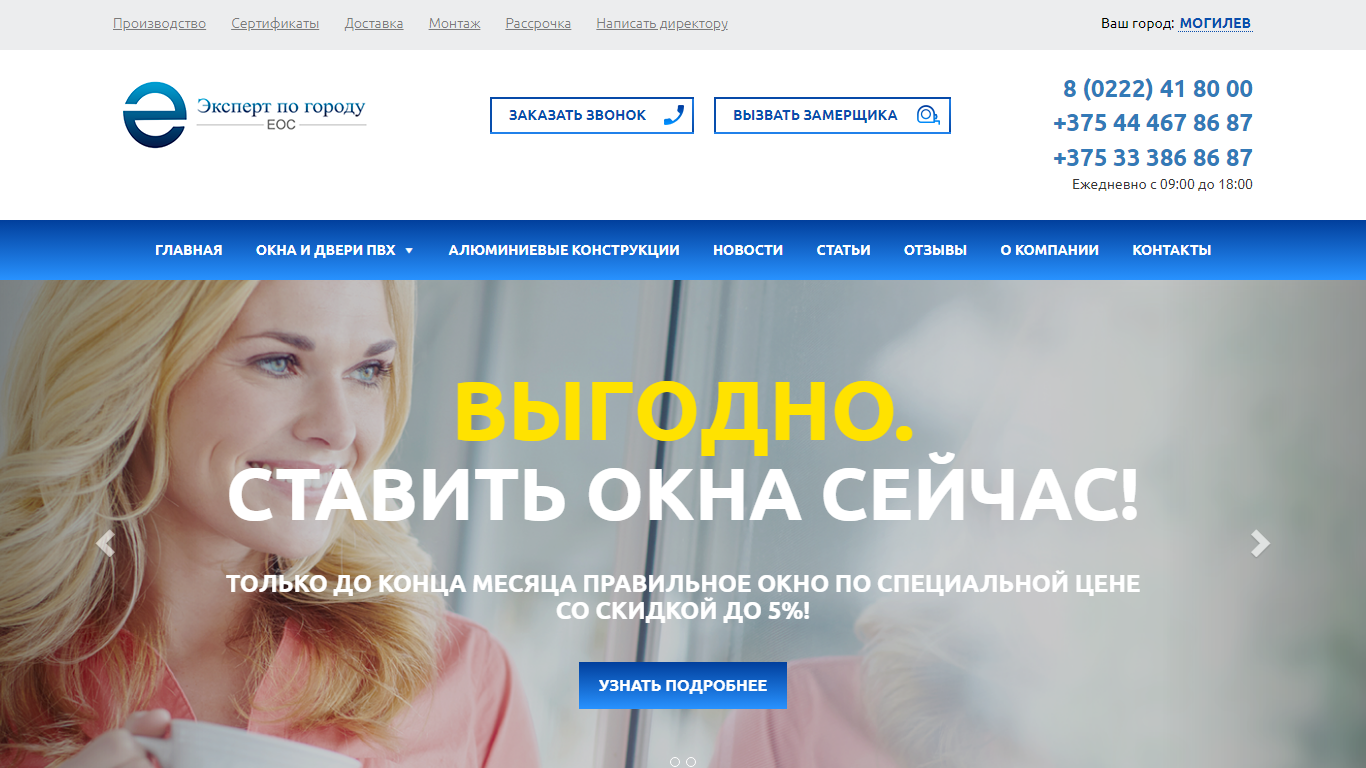Screen dimensions: 1366x768
Task: Expand the Окна и двери ПВХ dropdown arrow
Action: click(x=409, y=251)
